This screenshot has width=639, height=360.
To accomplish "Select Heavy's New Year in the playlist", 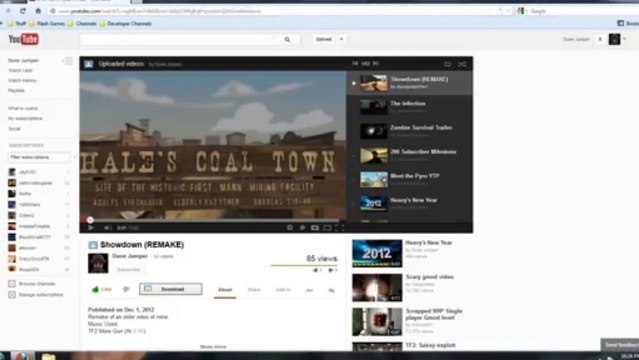I will coord(410,203).
